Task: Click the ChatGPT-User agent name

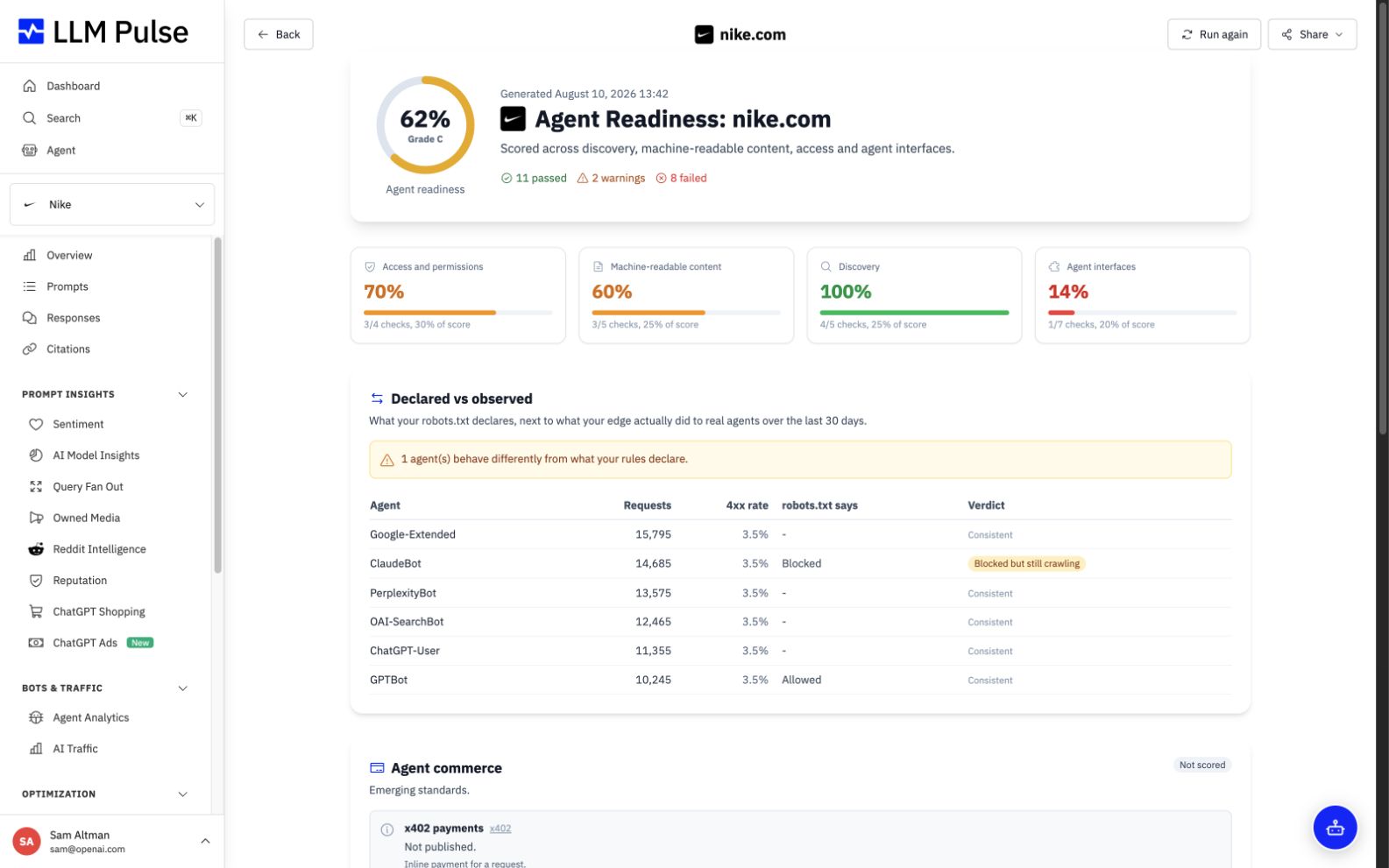Action: [x=405, y=652]
